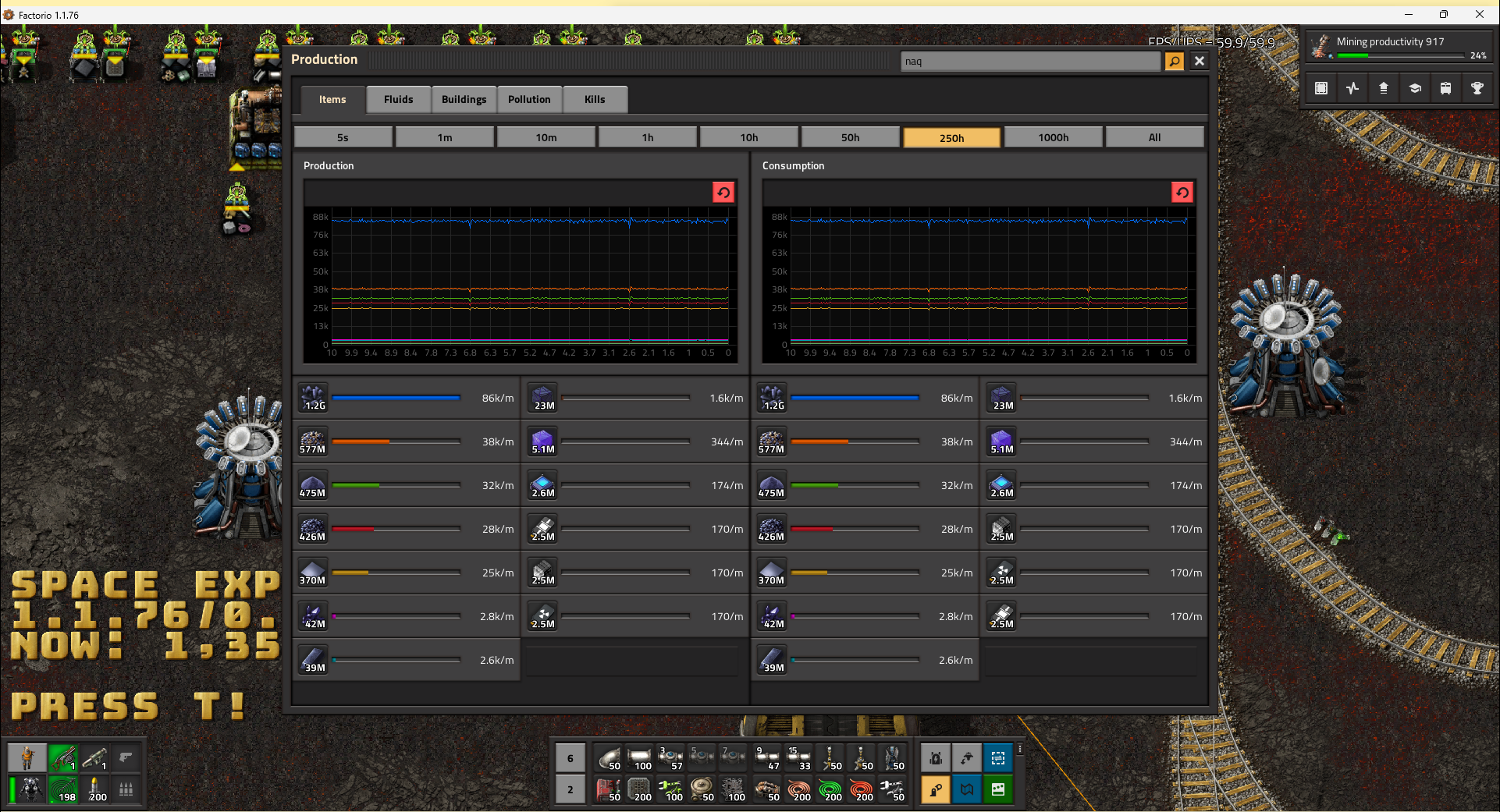The height and width of the screenshot is (812, 1500).
Task: Open the blue blueprint book shortcut
Action: 967,789
